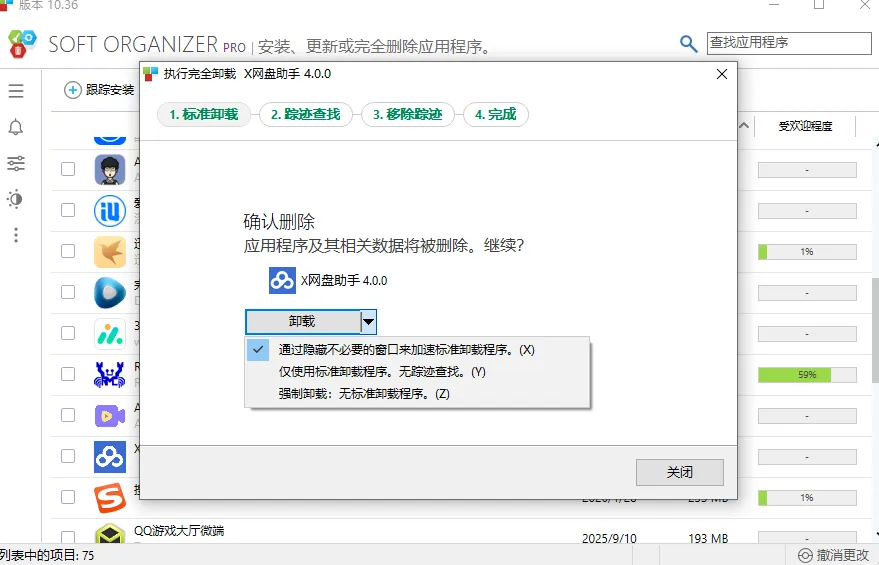The height and width of the screenshot is (565, 879).
Task: Open the hamburger menu in the sidebar
Action: point(16,91)
